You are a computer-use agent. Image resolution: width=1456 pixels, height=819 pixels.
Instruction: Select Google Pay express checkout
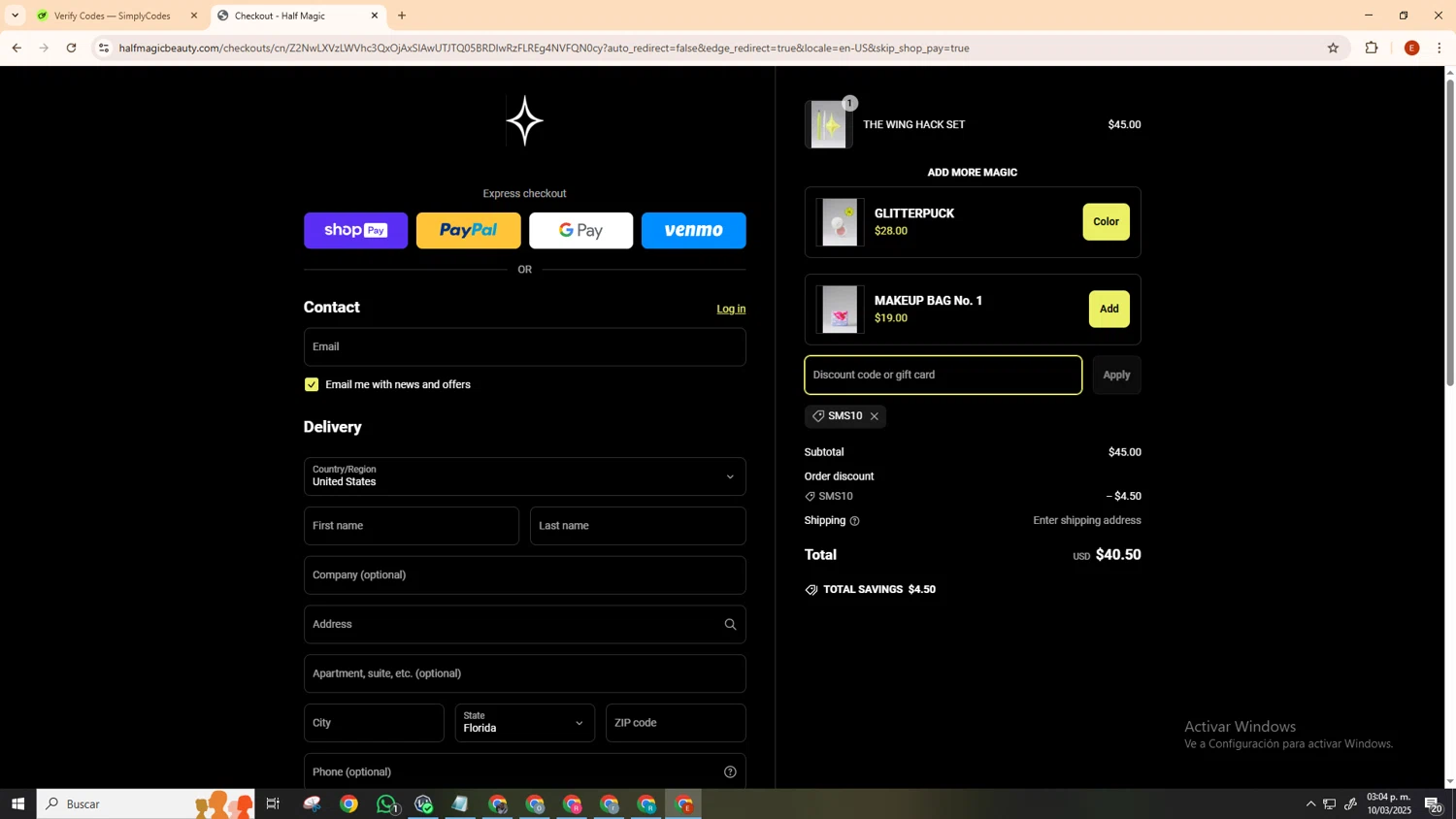point(580,231)
